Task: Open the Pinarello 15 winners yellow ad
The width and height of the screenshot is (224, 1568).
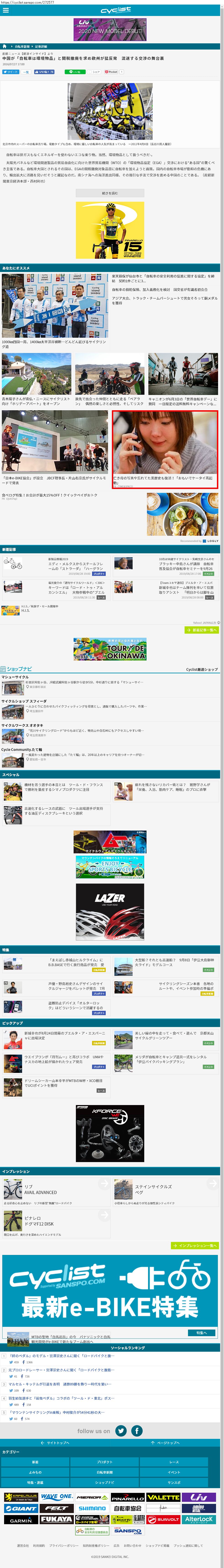Action: (110, 230)
